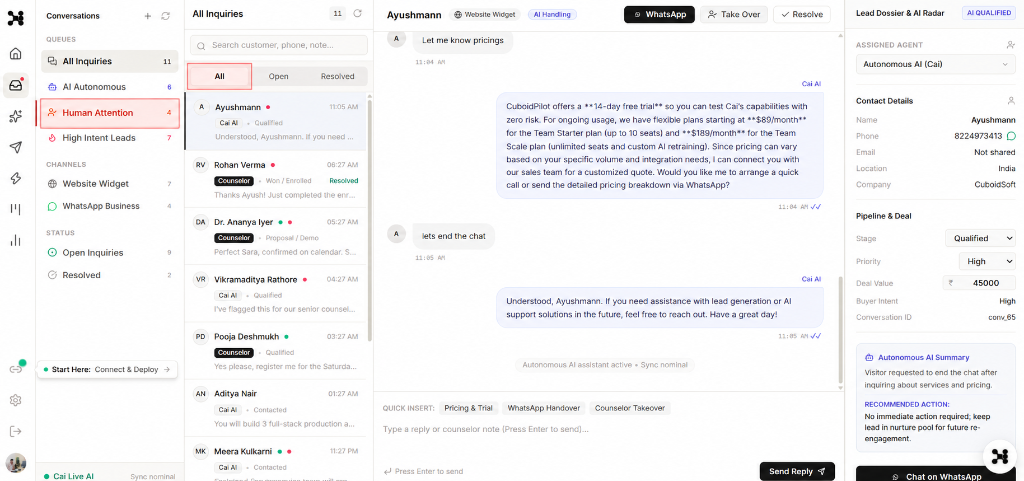
Task: Click the logout icon in left rail
Action: tap(16, 431)
